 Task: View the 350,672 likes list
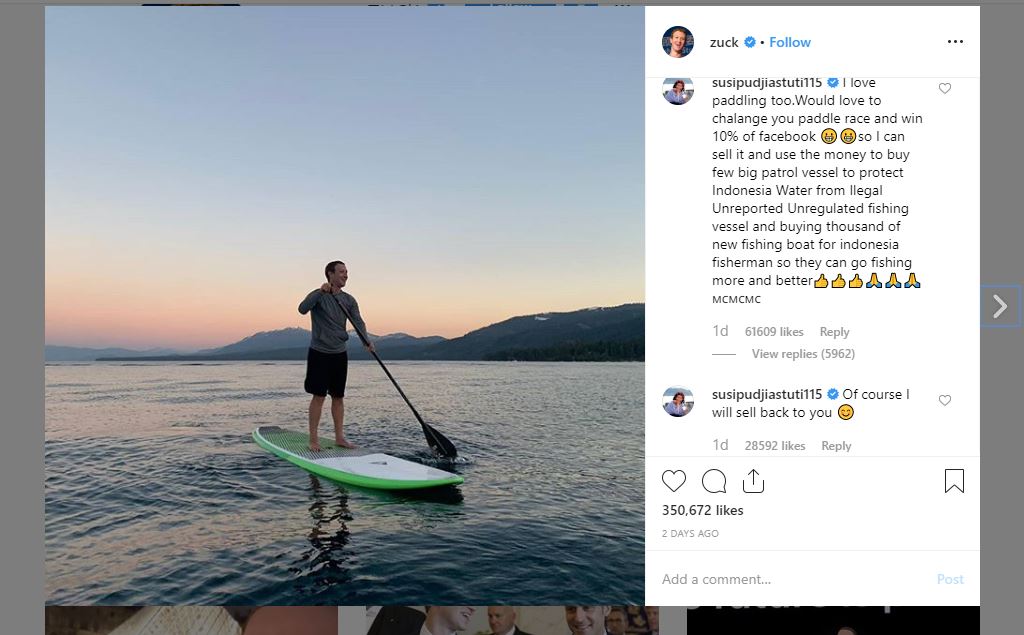(703, 510)
